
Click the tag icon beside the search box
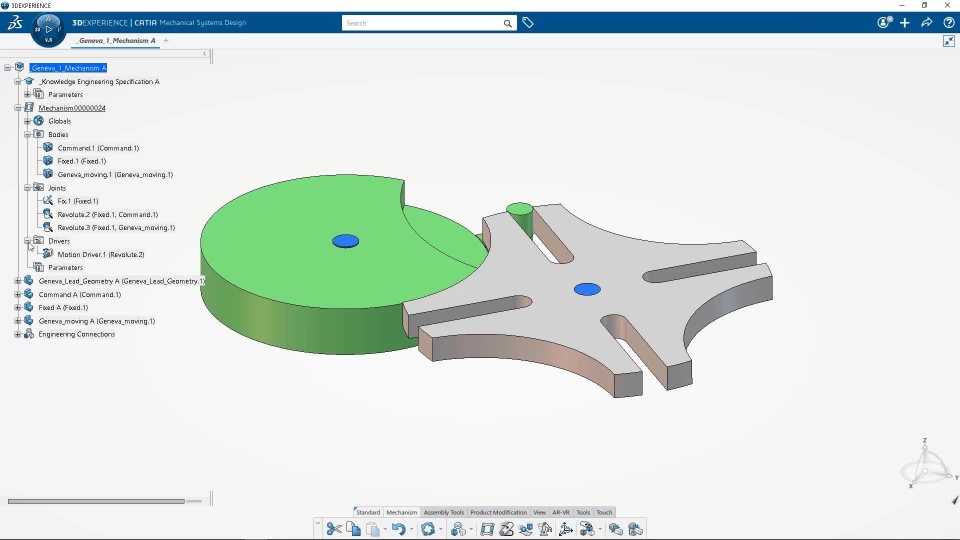[528, 23]
